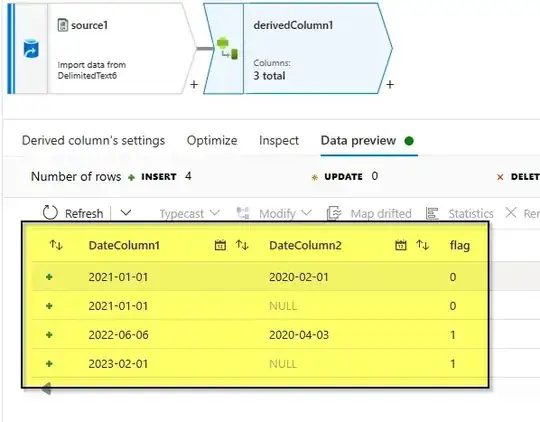The width and height of the screenshot is (540, 422).
Task: Add transformation after derivedColumn1 plus sign
Action: click(x=390, y=84)
